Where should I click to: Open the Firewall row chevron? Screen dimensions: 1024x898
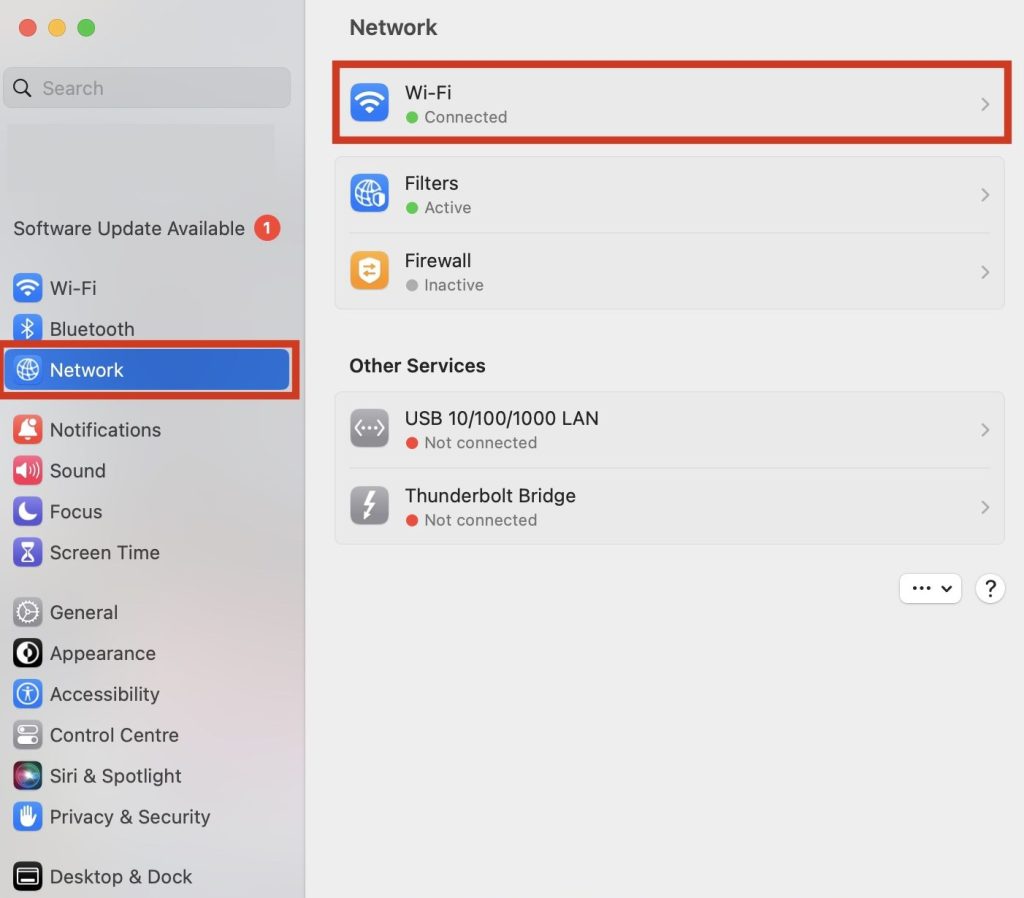[x=985, y=272]
